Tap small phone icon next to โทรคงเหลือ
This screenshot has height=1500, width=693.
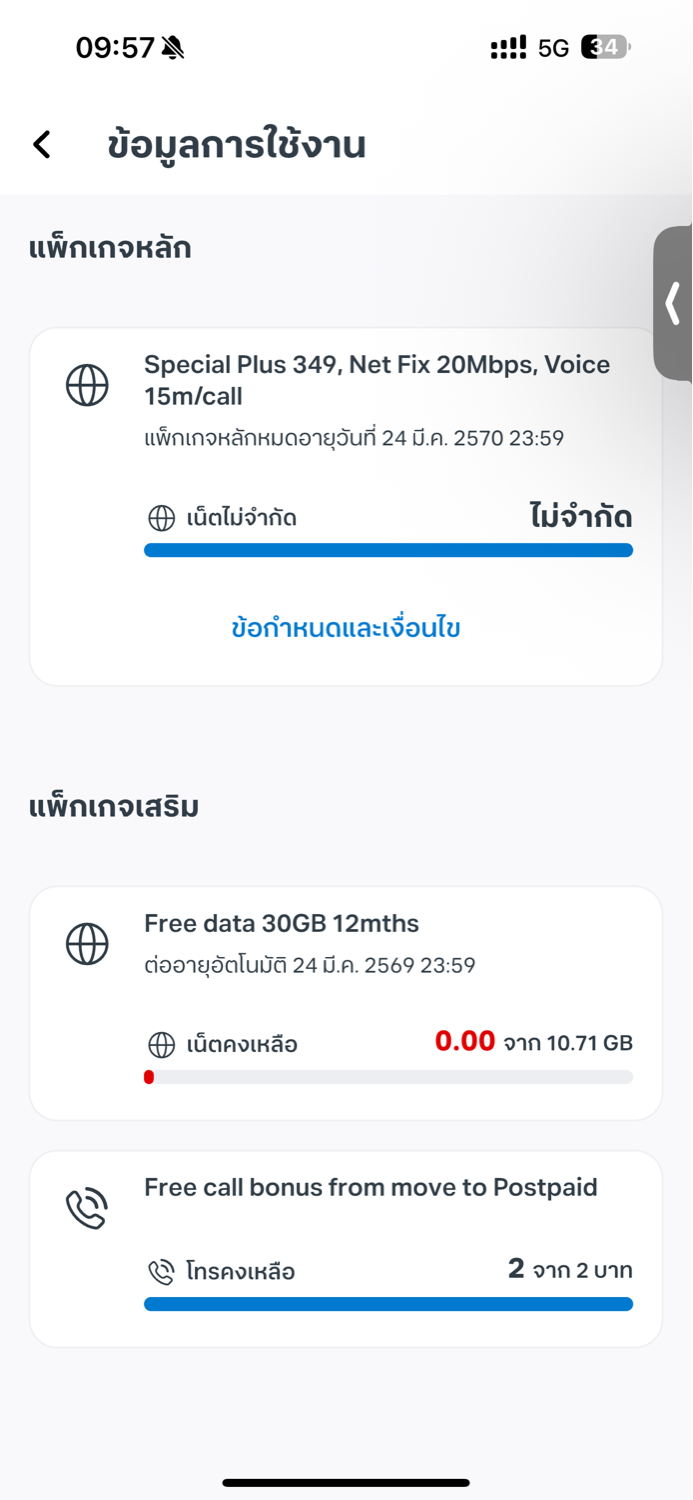pos(161,1272)
